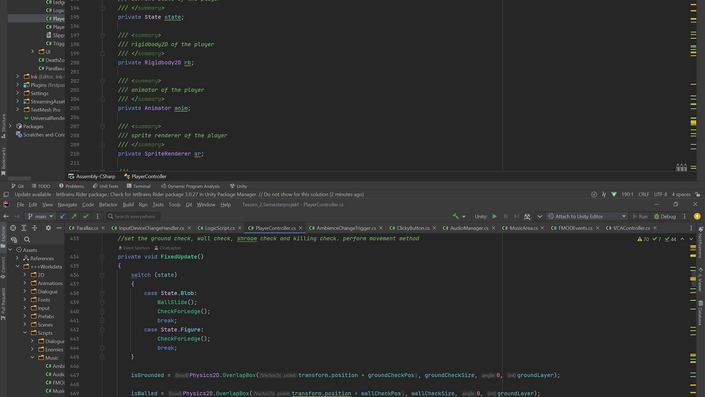
Task: Click the 70 warnings indicator in editor
Action: coord(643,239)
